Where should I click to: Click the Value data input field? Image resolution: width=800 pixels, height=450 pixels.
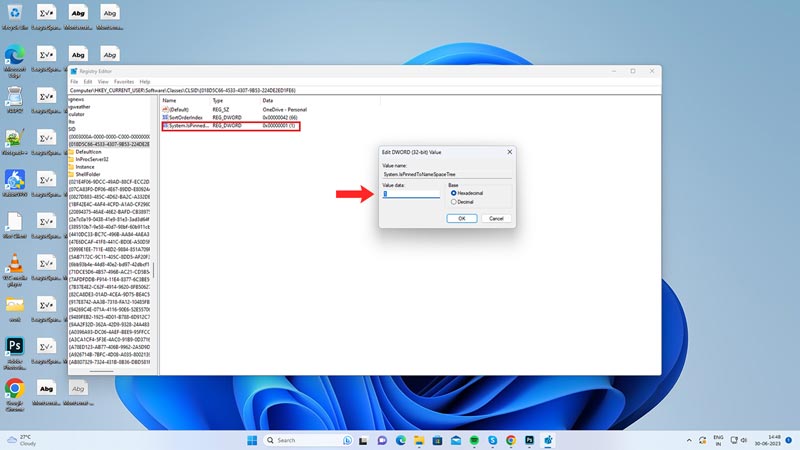click(x=411, y=193)
